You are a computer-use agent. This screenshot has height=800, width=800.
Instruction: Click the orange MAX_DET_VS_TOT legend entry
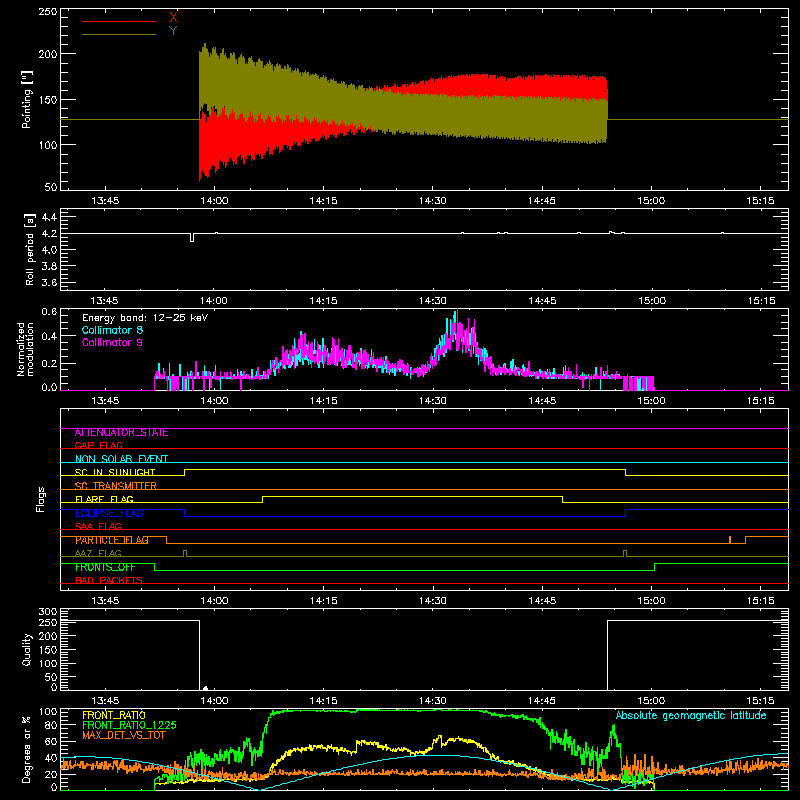coord(123,735)
